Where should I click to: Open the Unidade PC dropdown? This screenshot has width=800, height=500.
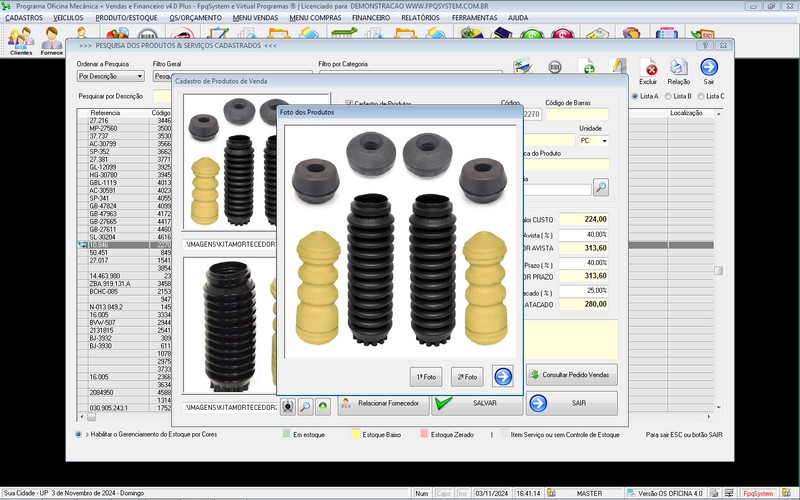(x=604, y=141)
